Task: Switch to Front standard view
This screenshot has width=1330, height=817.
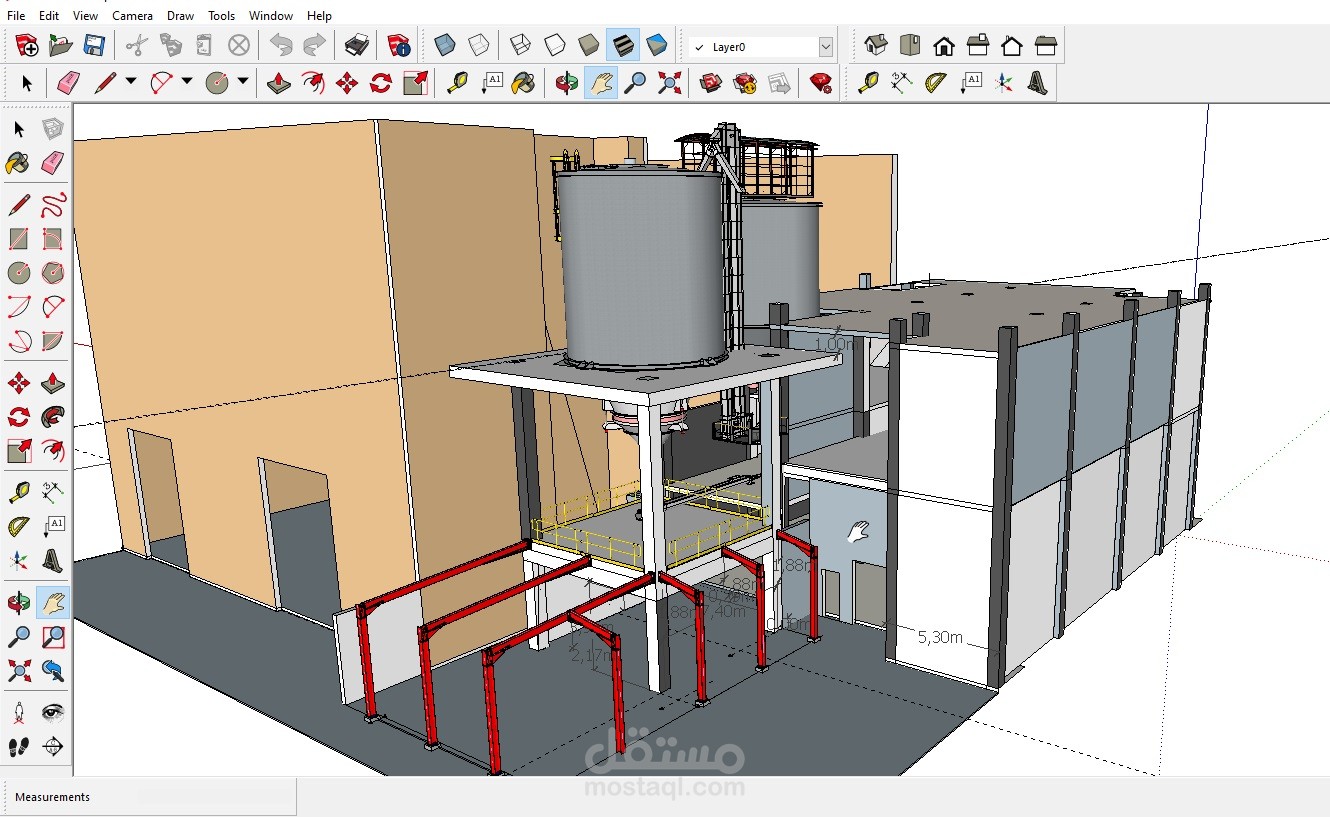Action: (x=944, y=45)
